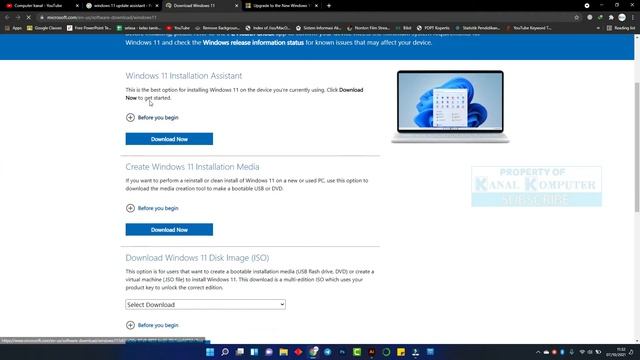Bookmark this page with the star icon
The width and height of the screenshot is (640, 360).
[577, 18]
